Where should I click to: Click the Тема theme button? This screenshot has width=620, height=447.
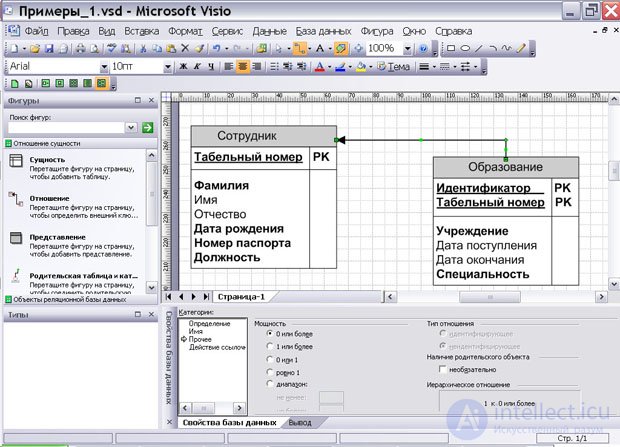[393, 66]
